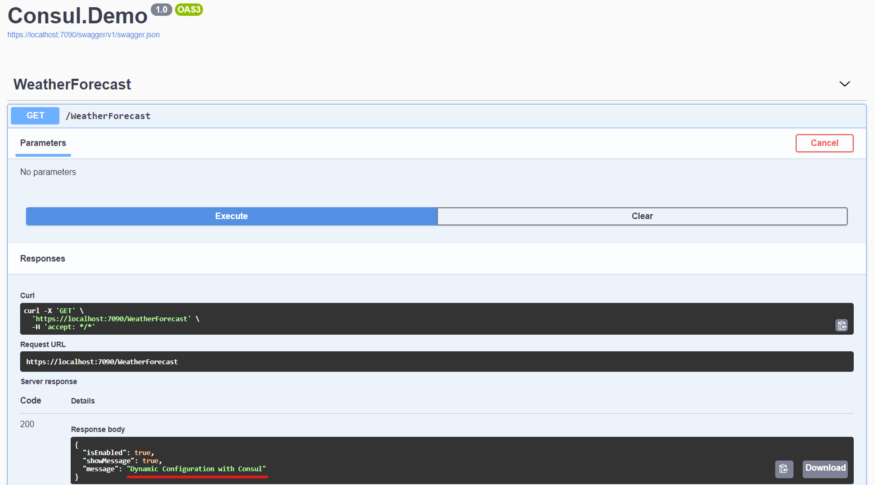
Task: Copy the response body to clipboard
Action: coord(783,469)
